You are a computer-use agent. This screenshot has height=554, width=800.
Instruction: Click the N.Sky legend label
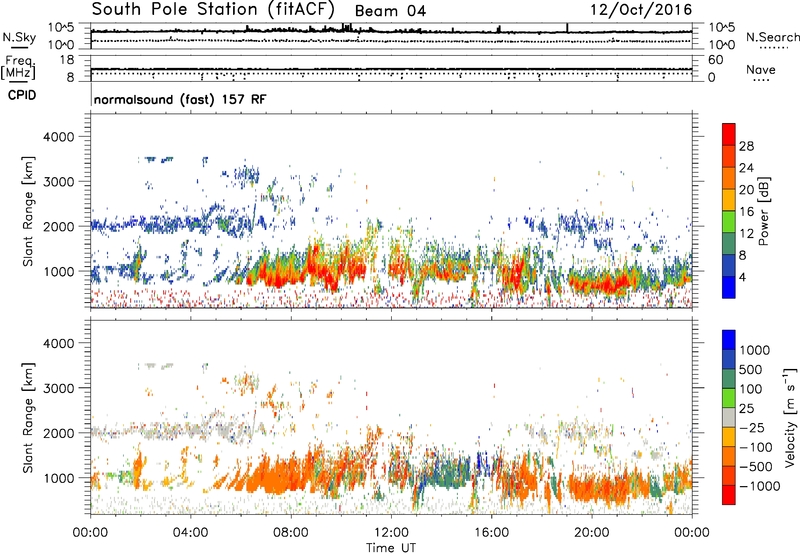click(19, 37)
